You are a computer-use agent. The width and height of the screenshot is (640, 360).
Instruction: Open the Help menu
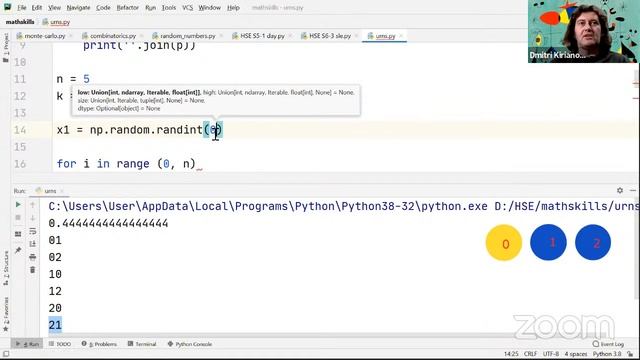tap(233, 7)
